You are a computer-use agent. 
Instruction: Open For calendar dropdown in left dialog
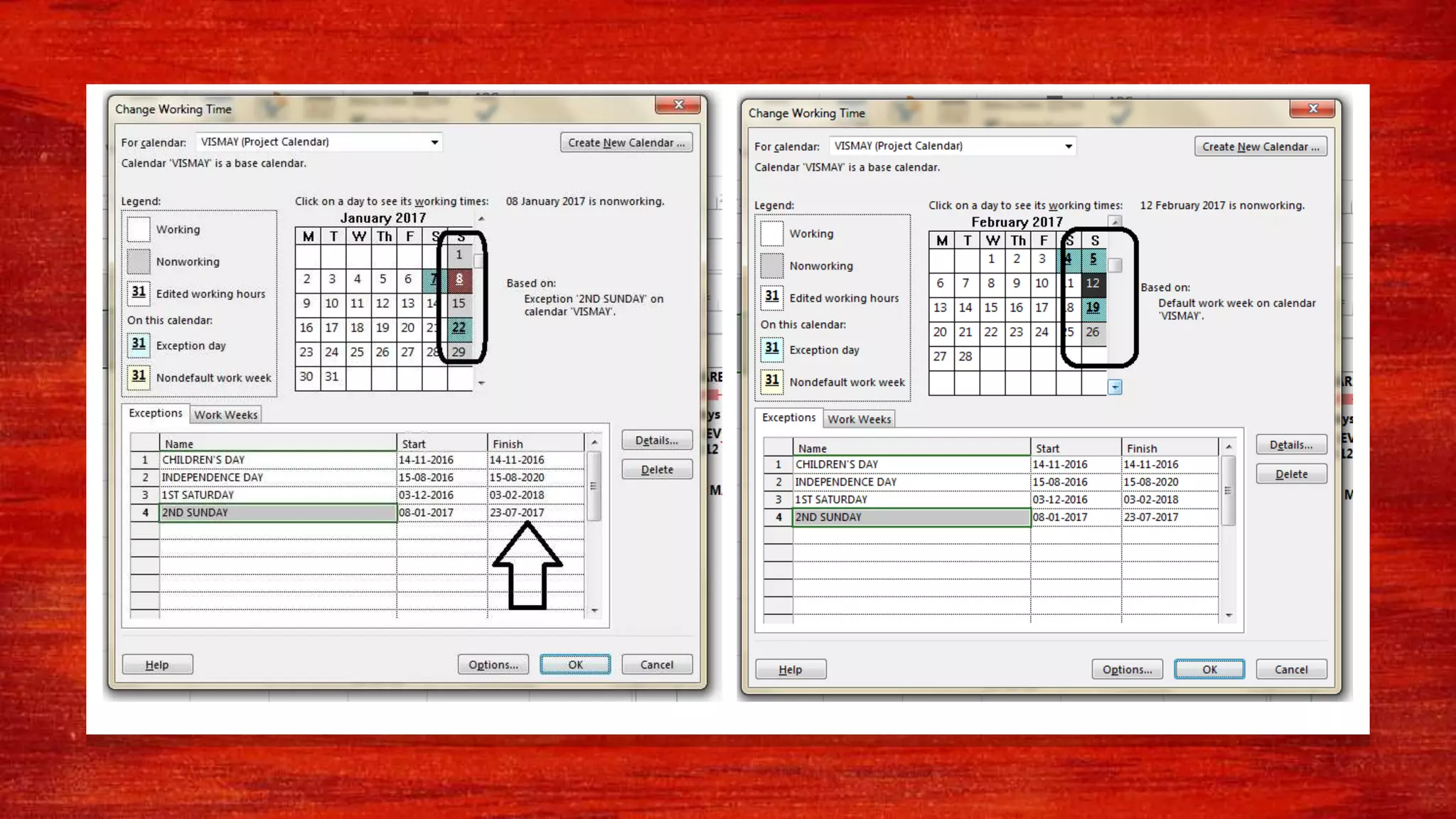tap(434, 142)
